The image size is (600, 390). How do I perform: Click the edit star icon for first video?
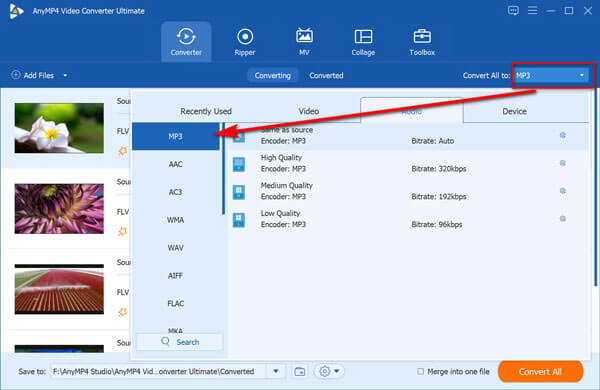point(122,151)
